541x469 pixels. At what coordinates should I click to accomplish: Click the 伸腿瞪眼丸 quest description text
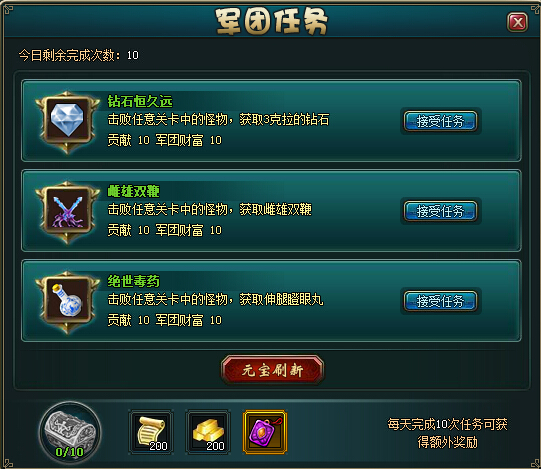click(x=216, y=299)
